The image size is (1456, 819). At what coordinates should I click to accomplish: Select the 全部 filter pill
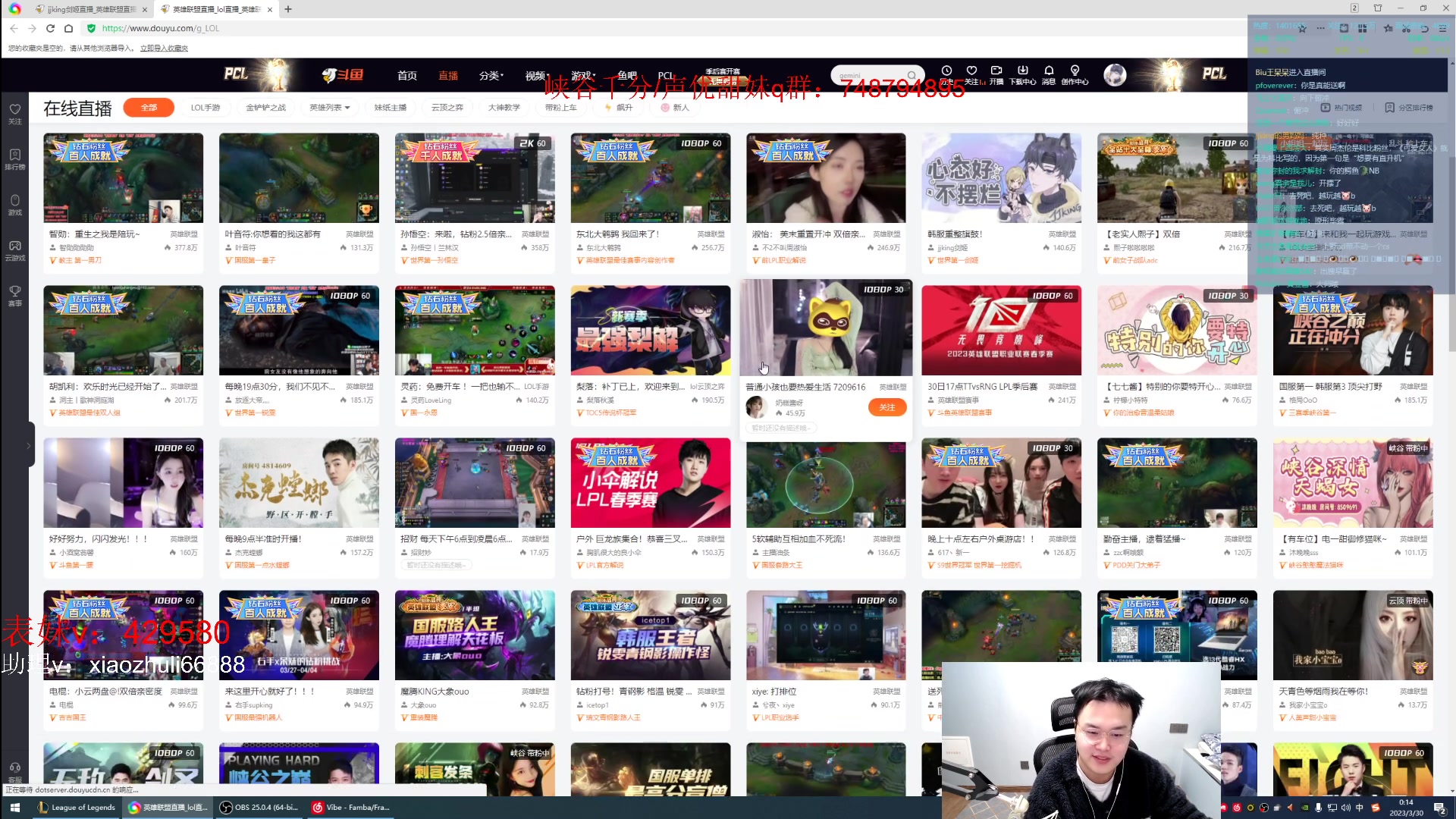(x=149, y=108)
